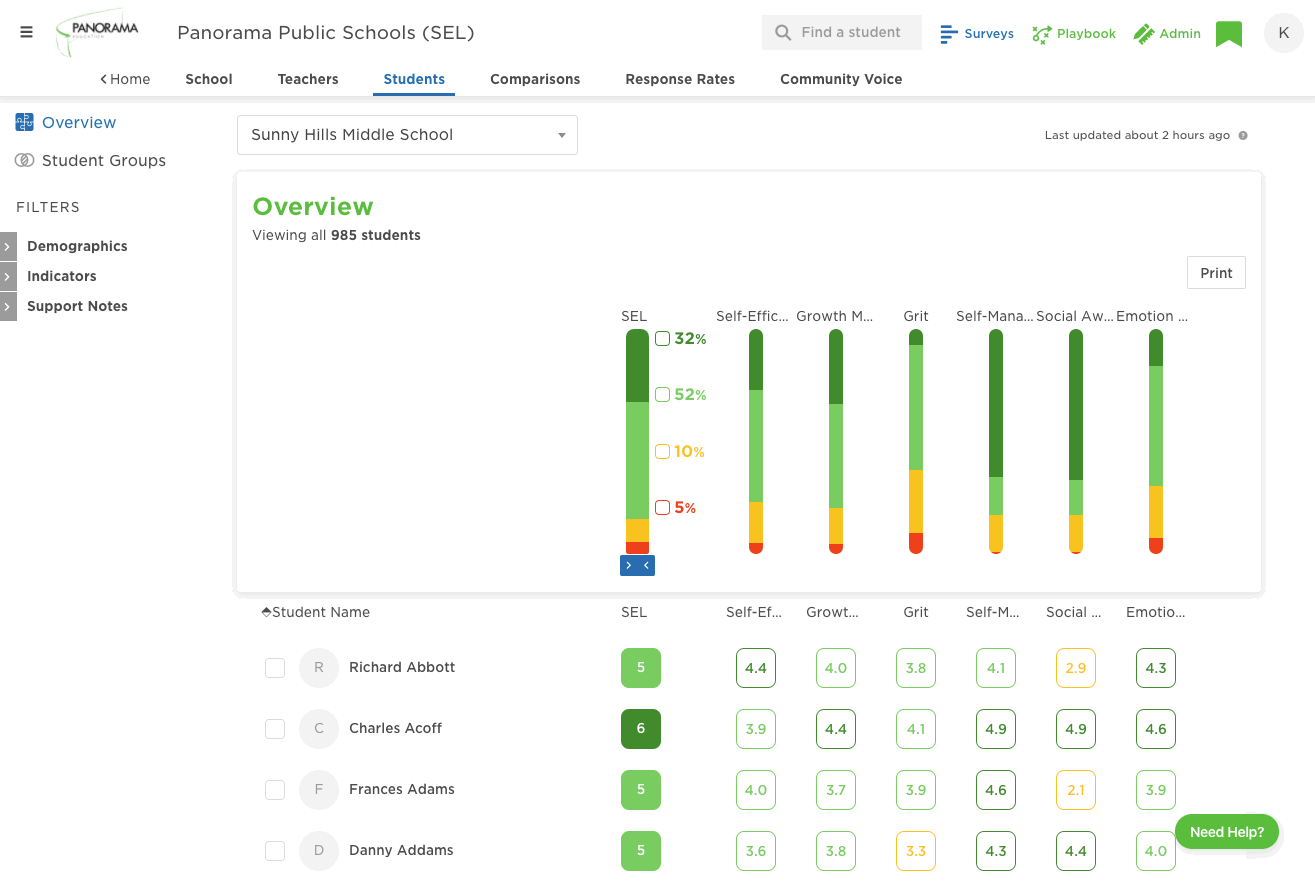This screenshot has height=887, width=1315.
Task: Click the Social Awareness stacked bar
Action: [1076, 441]
